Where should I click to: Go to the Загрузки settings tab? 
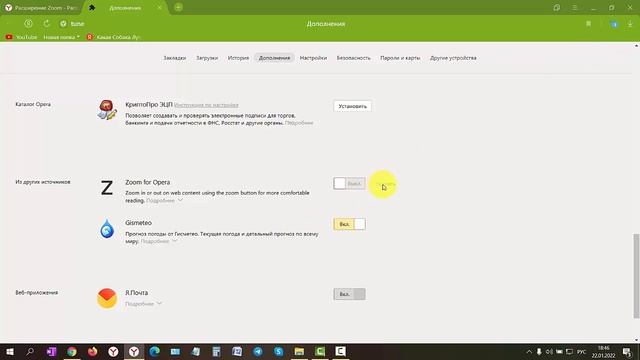point(207,58)
